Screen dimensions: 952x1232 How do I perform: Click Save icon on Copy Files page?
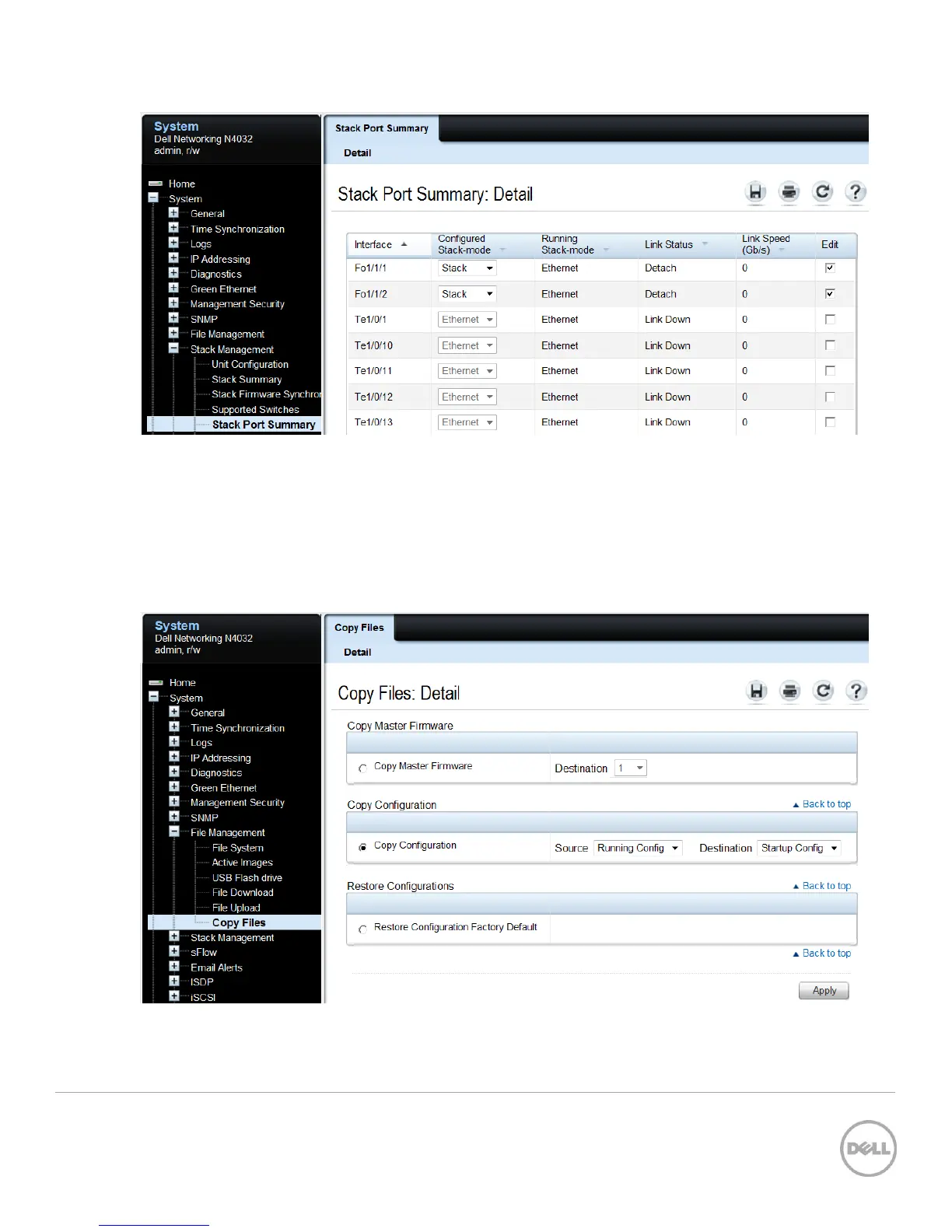(x=756, y=691)
